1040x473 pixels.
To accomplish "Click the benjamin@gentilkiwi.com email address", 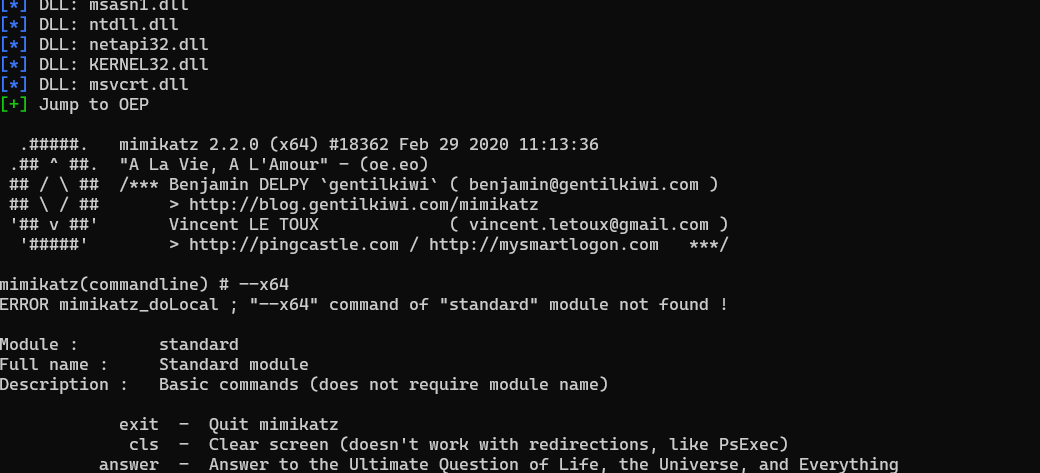I will click(583, 185).
